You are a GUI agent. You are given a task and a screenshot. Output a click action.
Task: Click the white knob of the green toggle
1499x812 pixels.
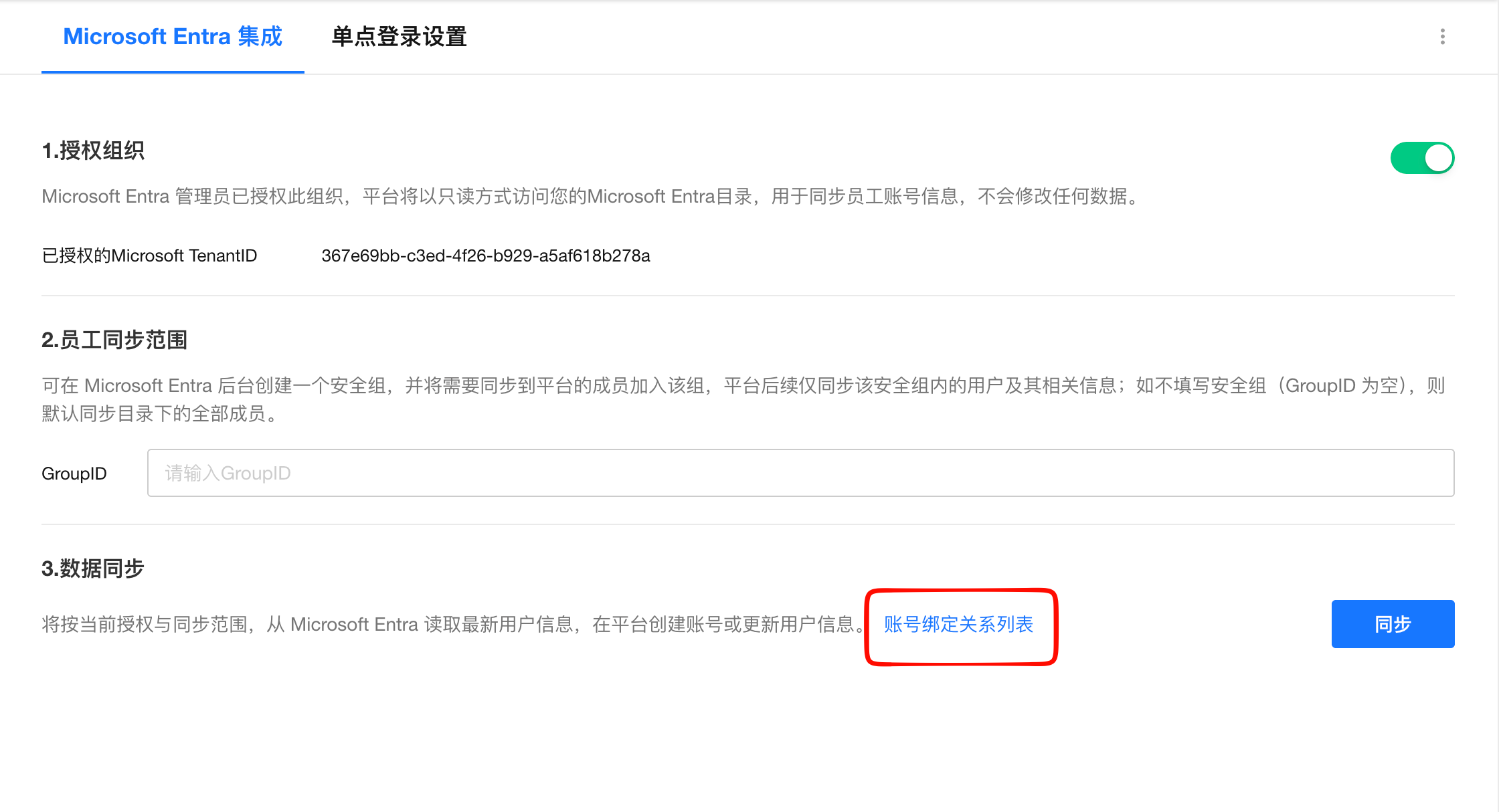click(1438, 158)
